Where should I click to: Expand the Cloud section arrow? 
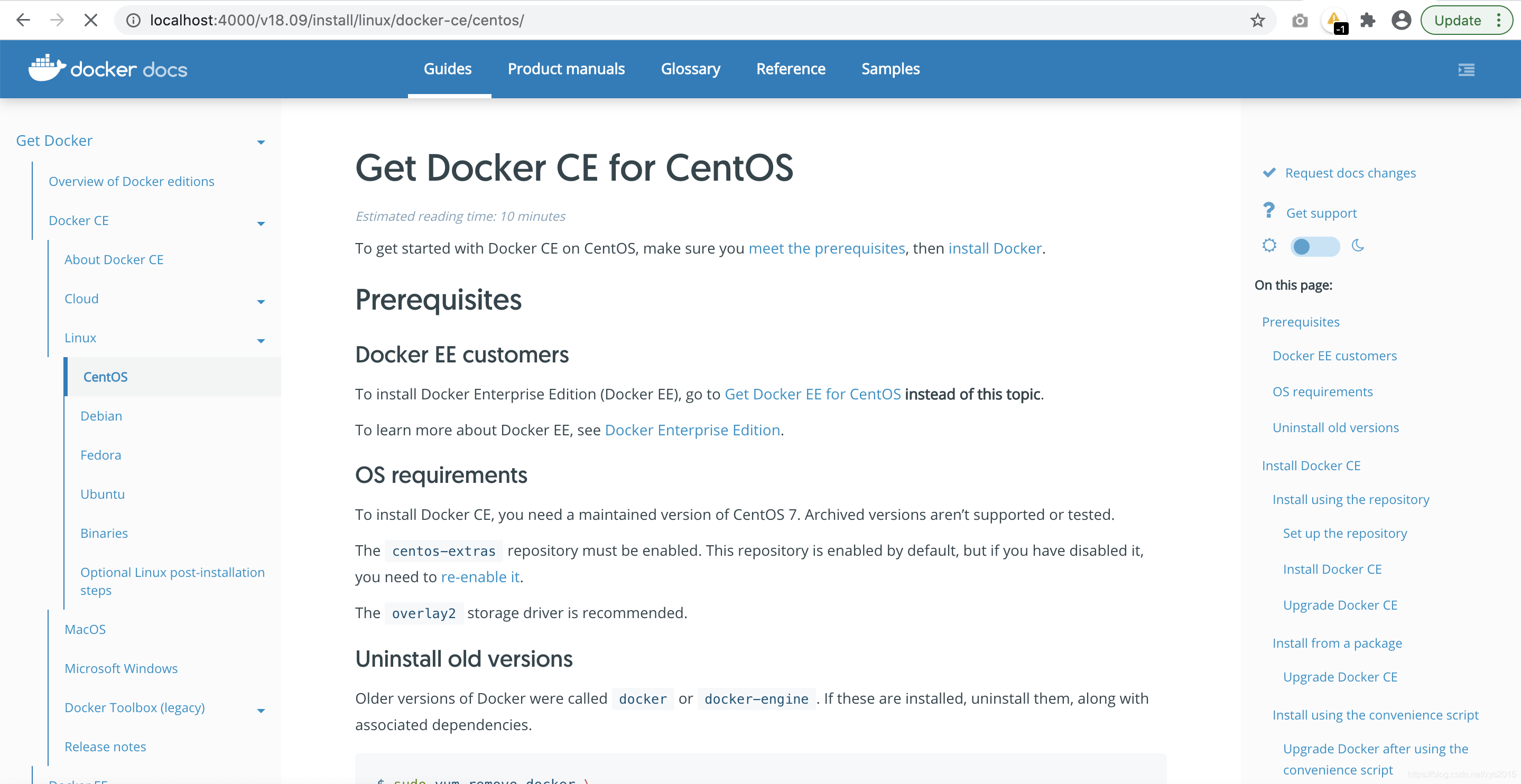pyautogui.click(x=261, y=302)
